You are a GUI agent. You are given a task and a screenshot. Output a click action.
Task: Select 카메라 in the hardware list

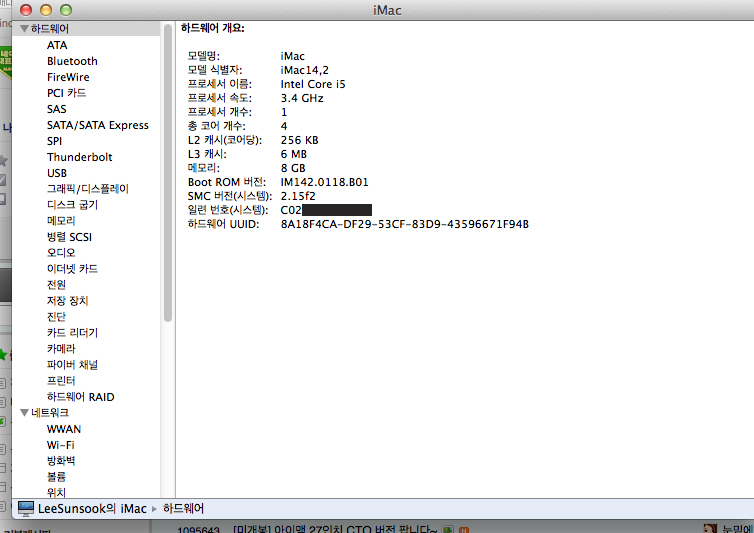[x=61, y=349]
